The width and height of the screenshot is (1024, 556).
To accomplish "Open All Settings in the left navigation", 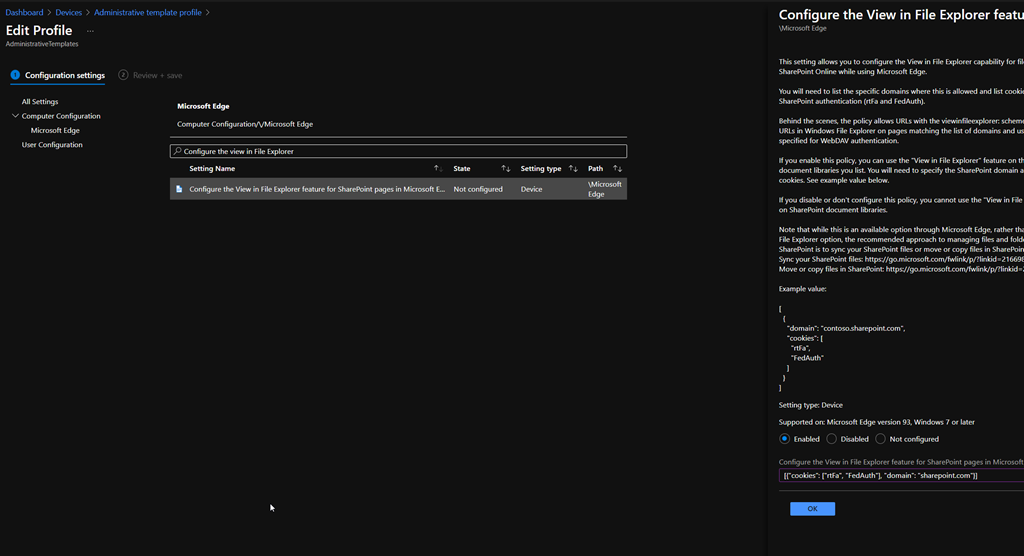I will tap(40, 102).
